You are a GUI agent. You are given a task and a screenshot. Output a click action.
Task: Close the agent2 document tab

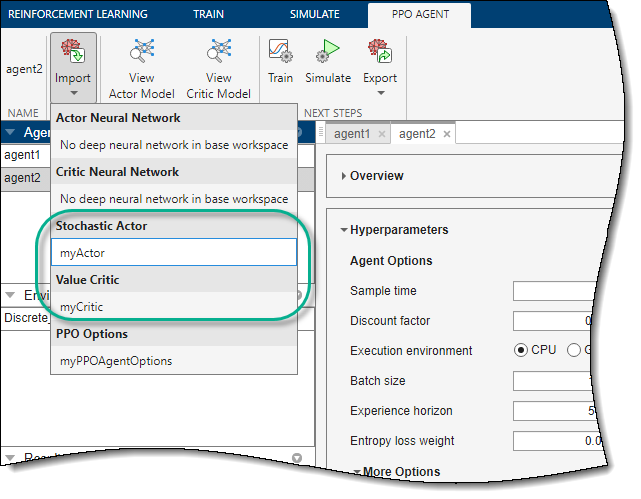(447, 134)
